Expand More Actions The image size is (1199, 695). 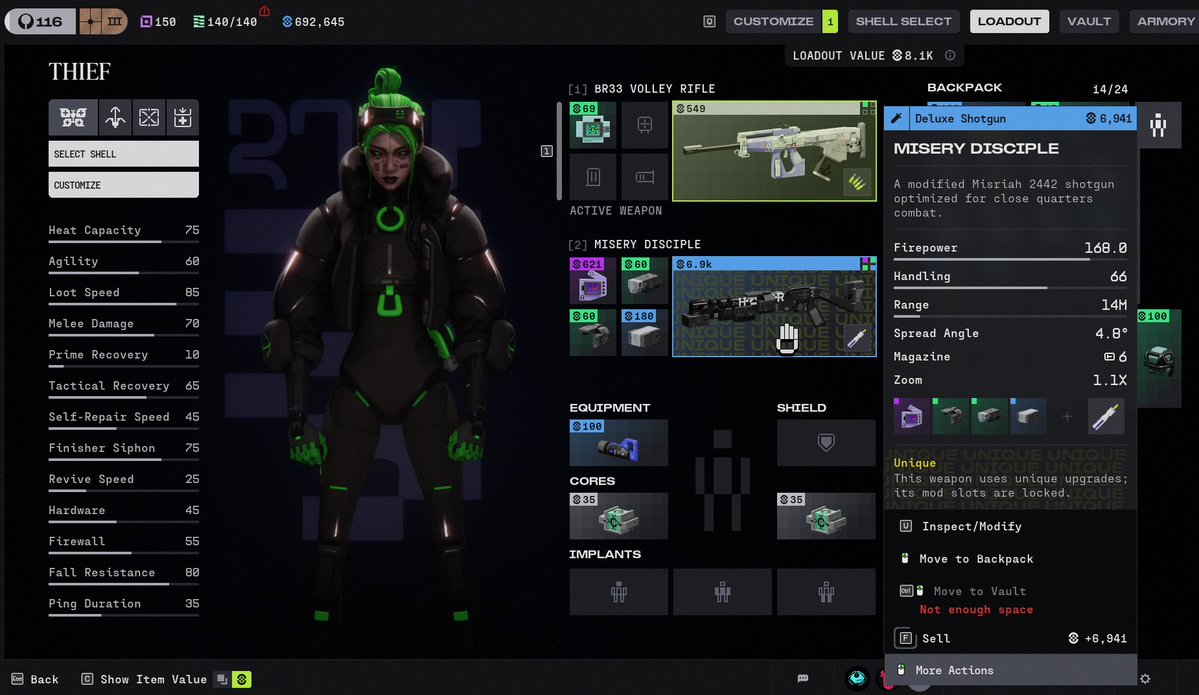click(x=1010, y=670)
